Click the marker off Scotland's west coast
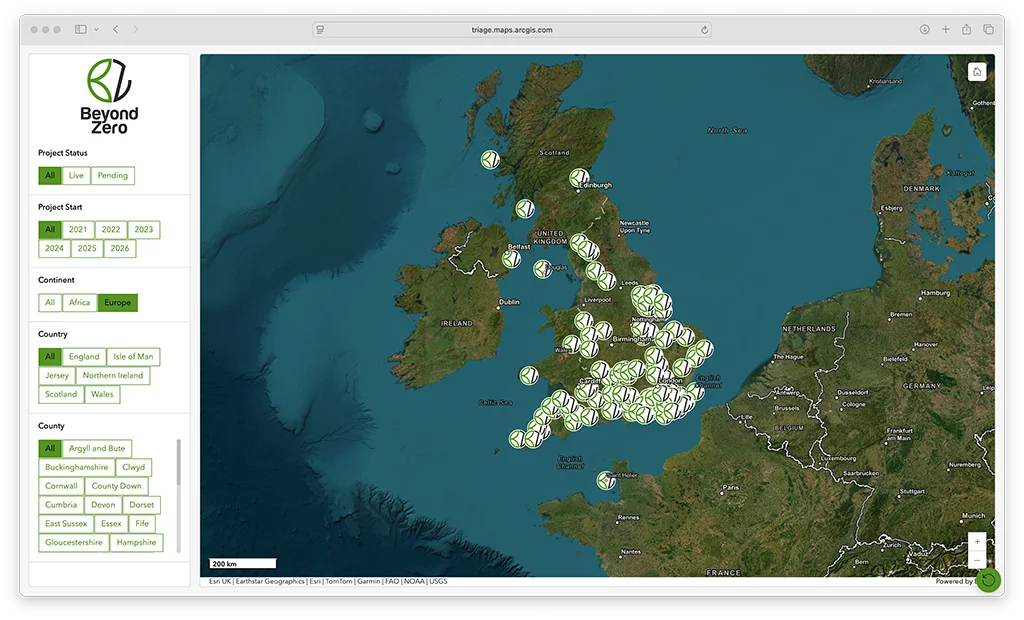1024x620 pixels. coord(490,159)
